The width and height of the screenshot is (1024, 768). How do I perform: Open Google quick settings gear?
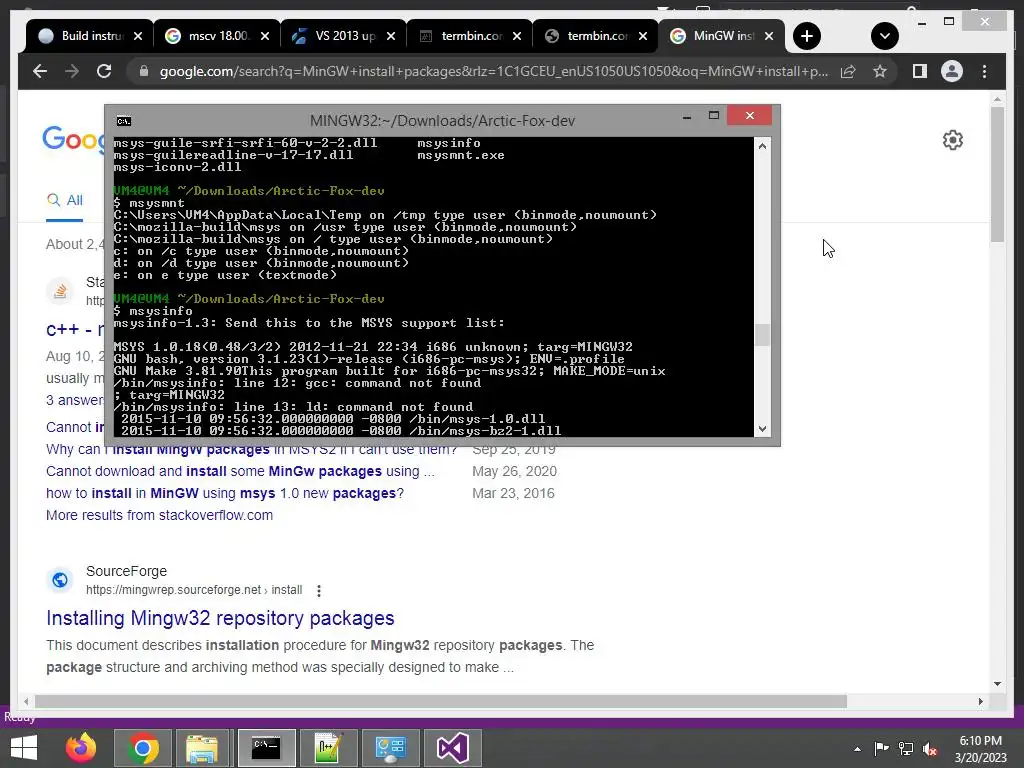pyautogui.click(x=952, y=140)
